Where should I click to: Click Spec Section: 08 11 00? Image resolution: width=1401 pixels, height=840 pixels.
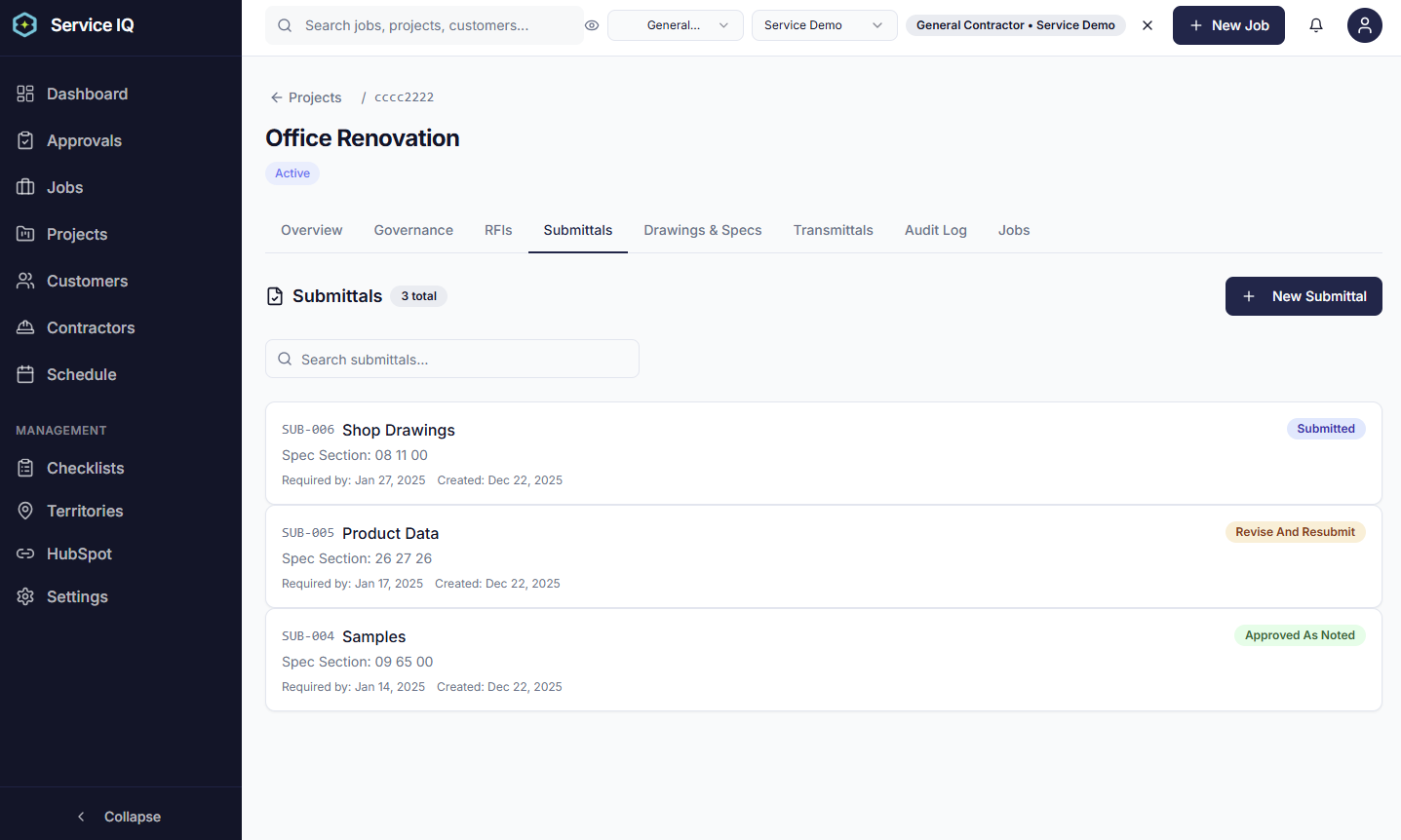355,455
